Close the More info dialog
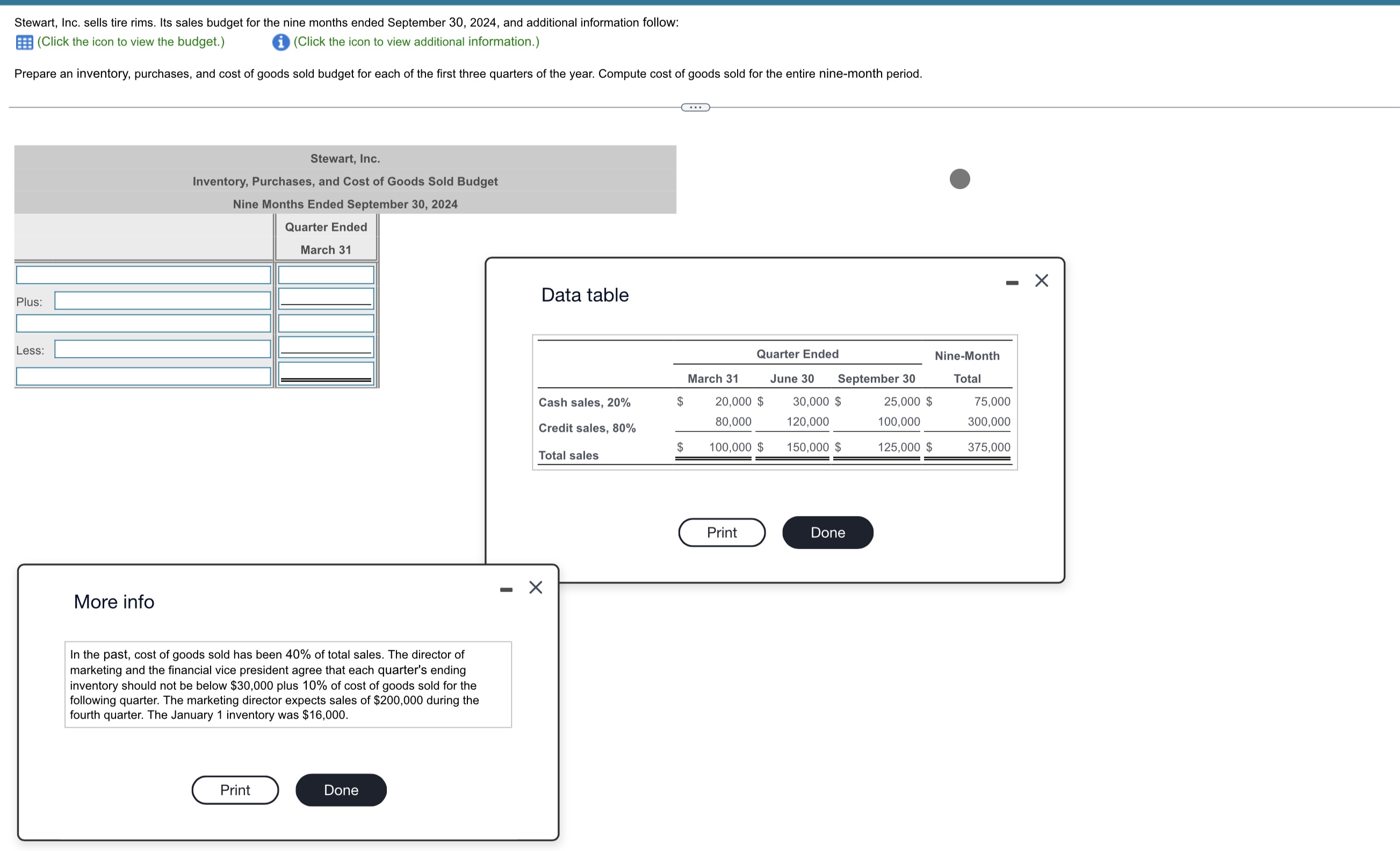This screenshot has height=851, width=1400. 535,587
